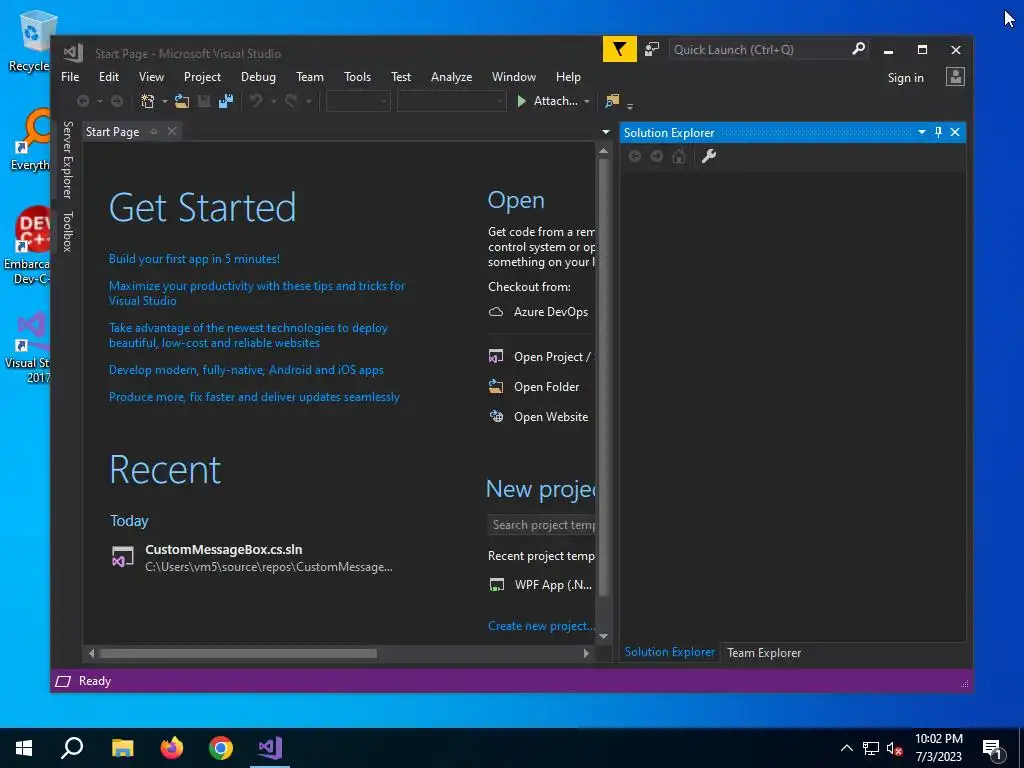Open the document tabs list dropdown arrow

tap(605, 132)
